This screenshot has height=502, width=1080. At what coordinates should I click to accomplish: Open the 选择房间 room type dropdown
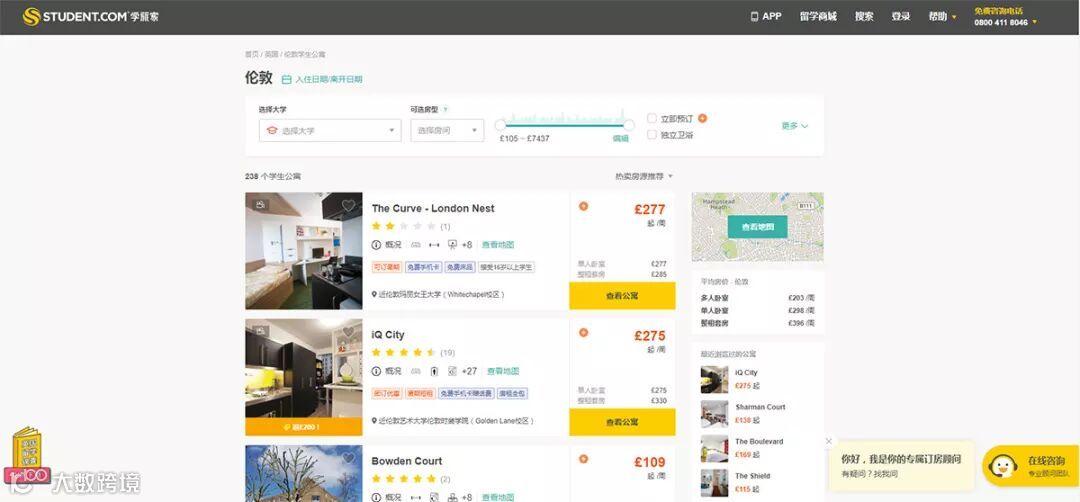(447, 130)
